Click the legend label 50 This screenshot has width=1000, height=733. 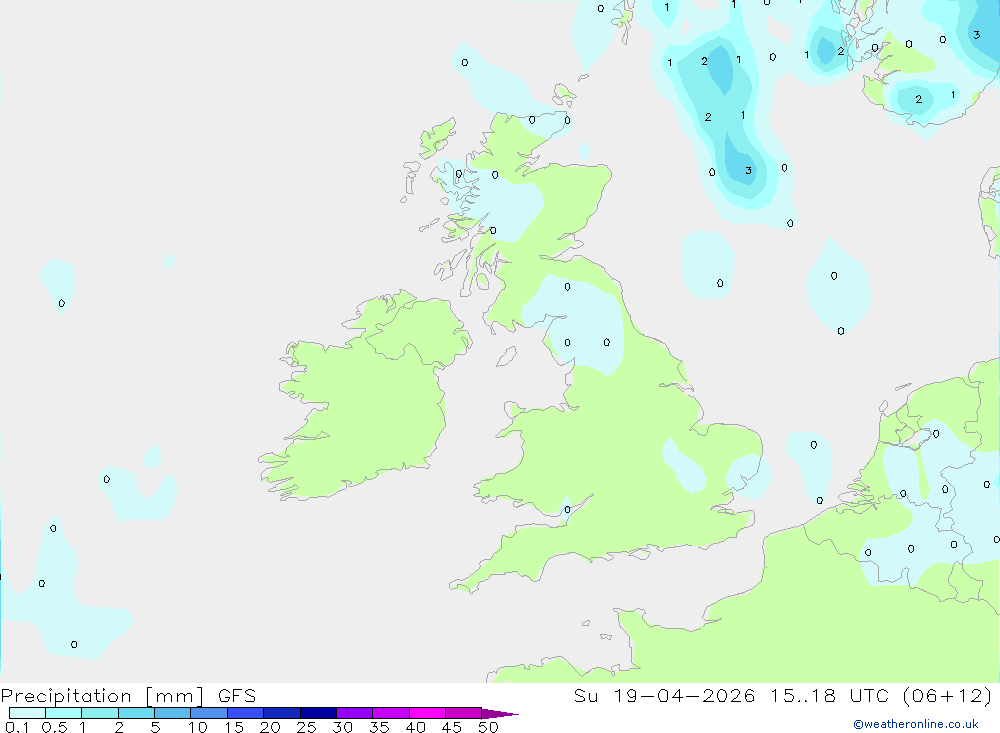tap(488, 727)
